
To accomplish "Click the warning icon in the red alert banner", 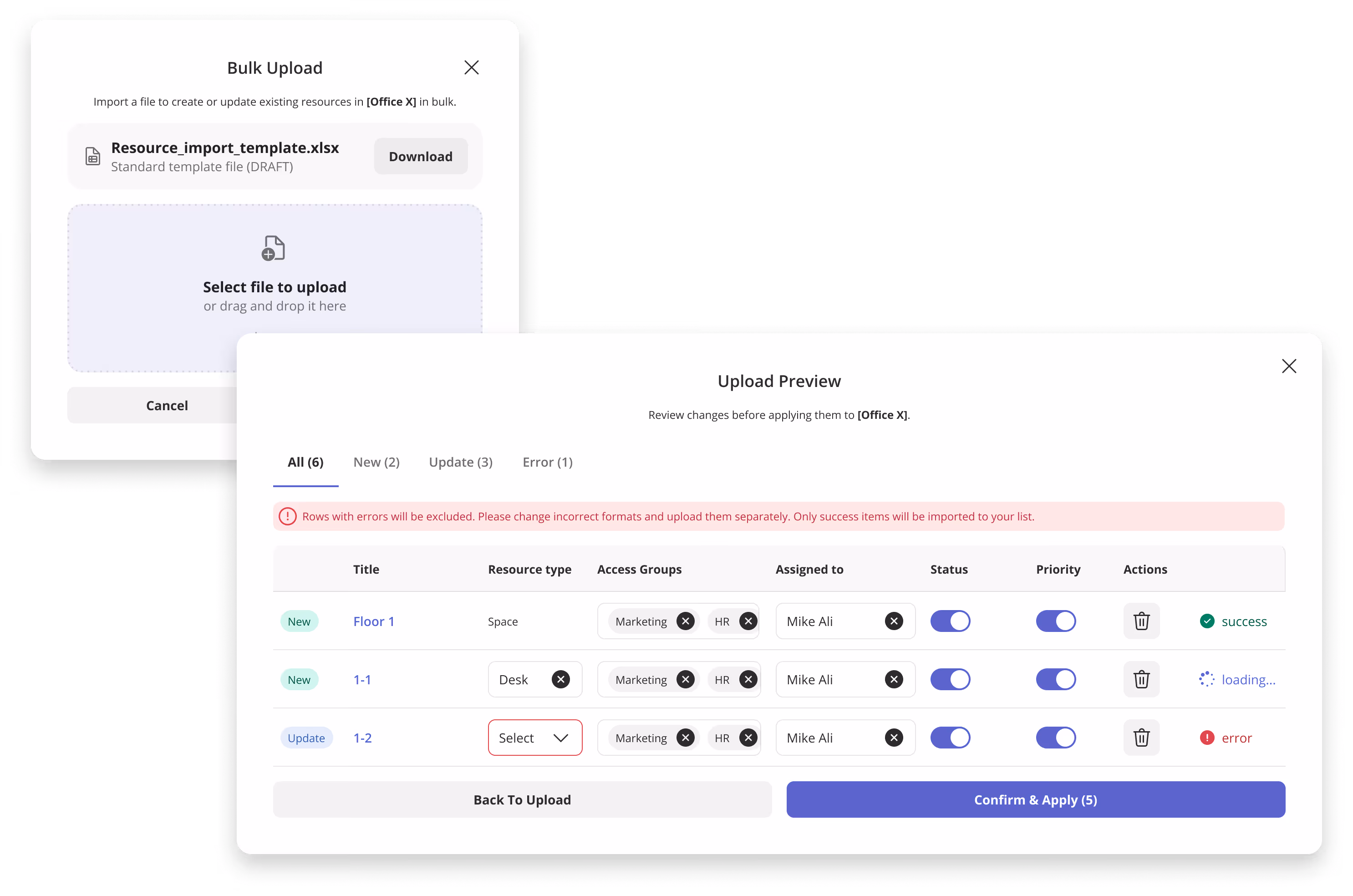I will point(287,517).
